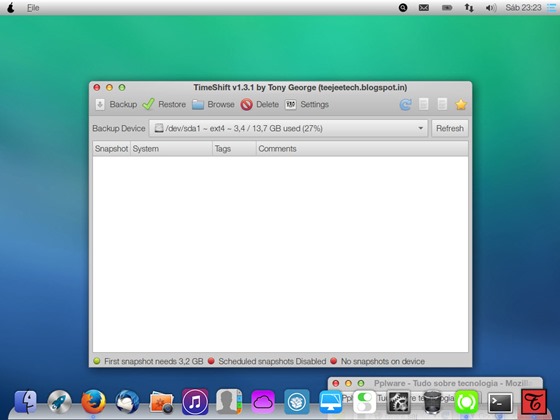Close the TimeShift window
The image size is (560, 420).
click(97, 87)
